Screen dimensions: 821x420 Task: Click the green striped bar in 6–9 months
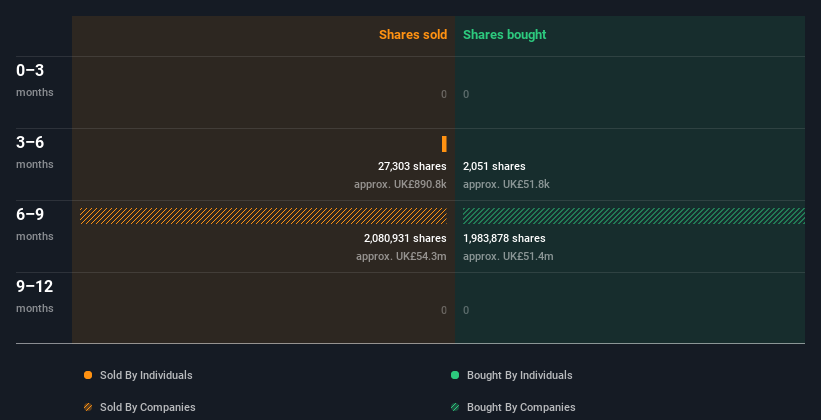click(634, 216)
